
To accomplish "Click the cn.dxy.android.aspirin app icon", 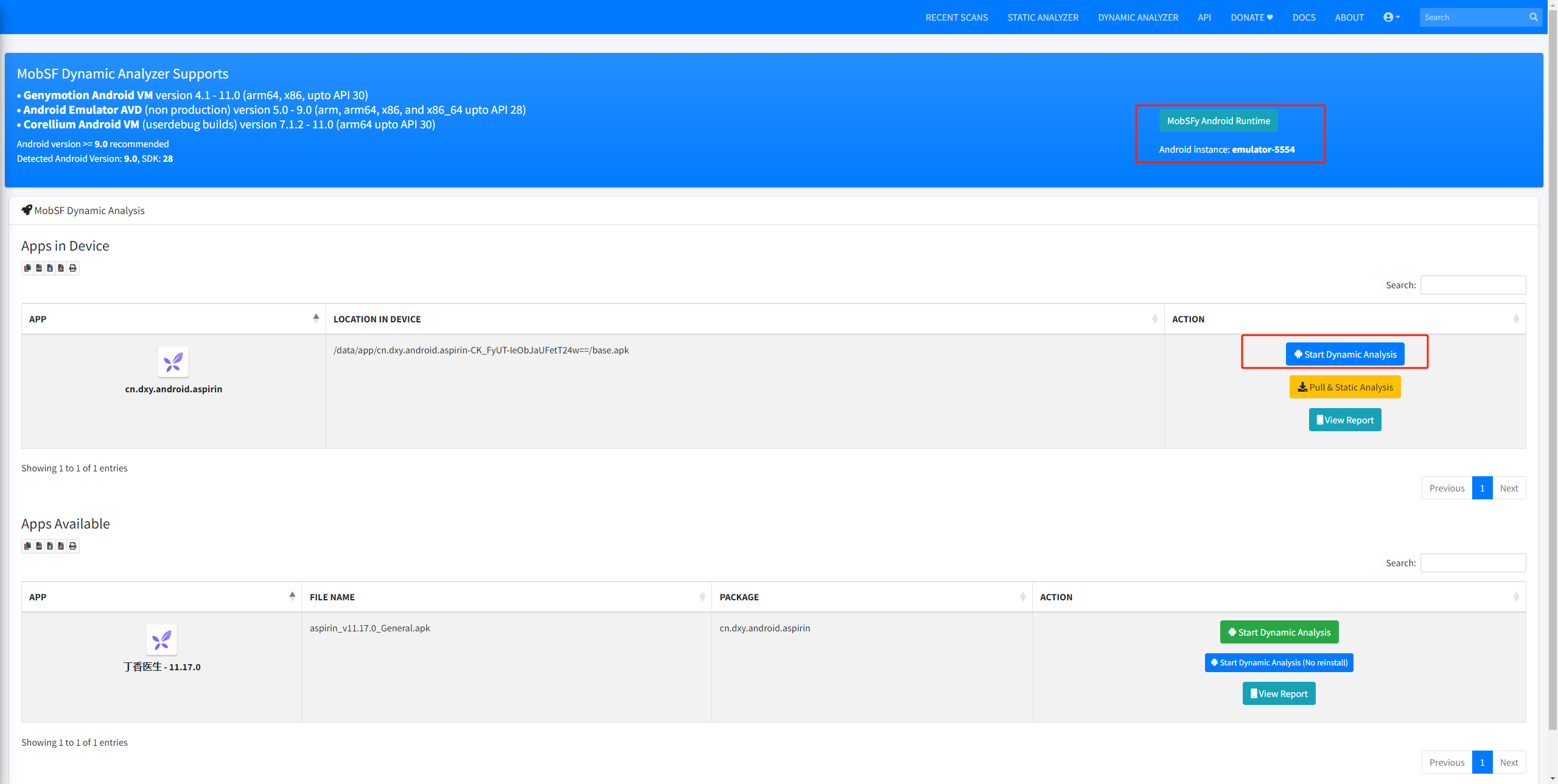I will click(173, 362).
